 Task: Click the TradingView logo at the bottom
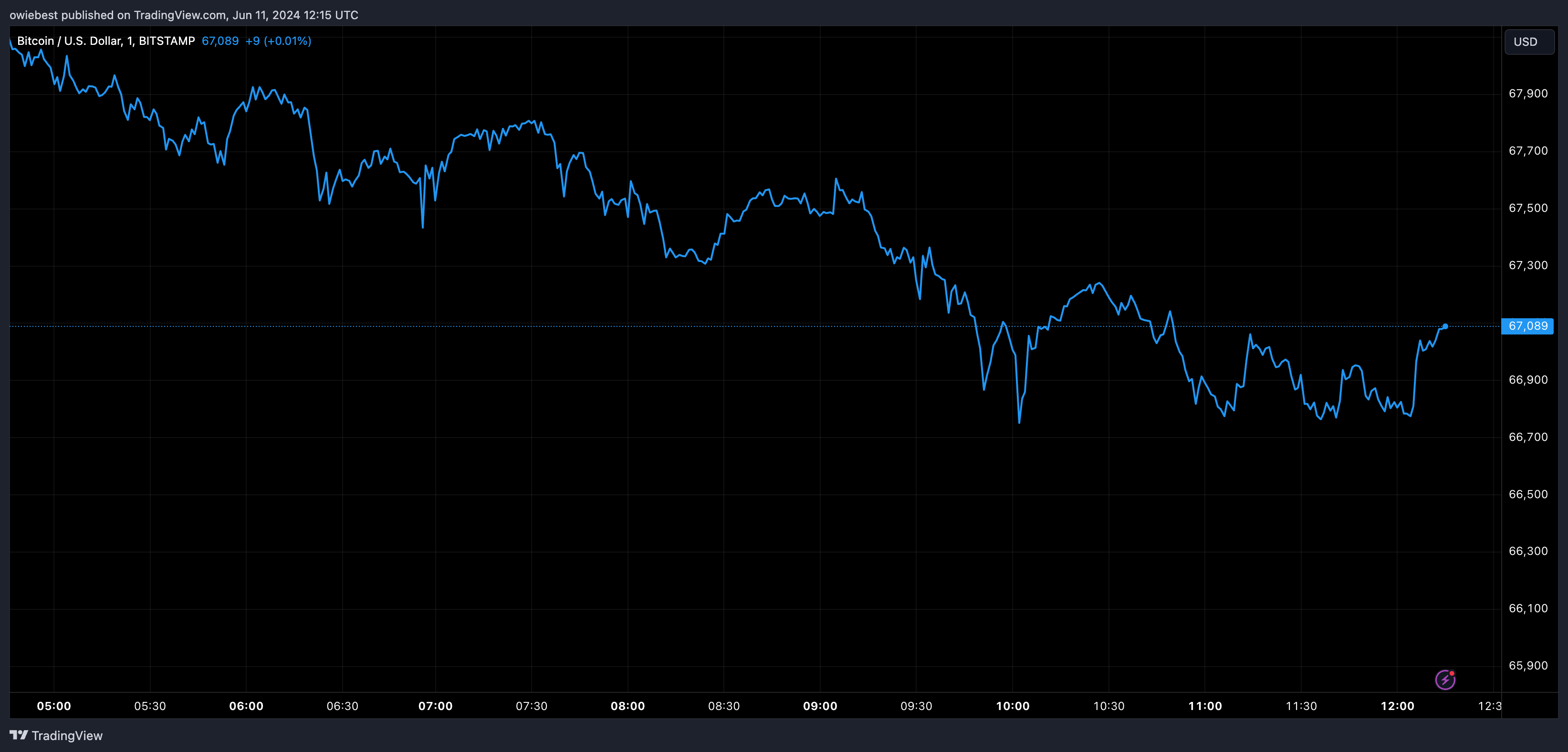pyautogui.click(x=56, y=736)
